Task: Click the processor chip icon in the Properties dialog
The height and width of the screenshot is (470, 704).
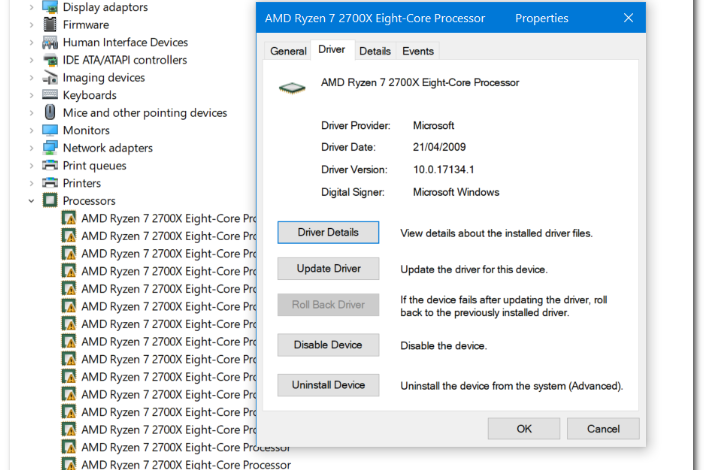Action: [x=291, y=88]
